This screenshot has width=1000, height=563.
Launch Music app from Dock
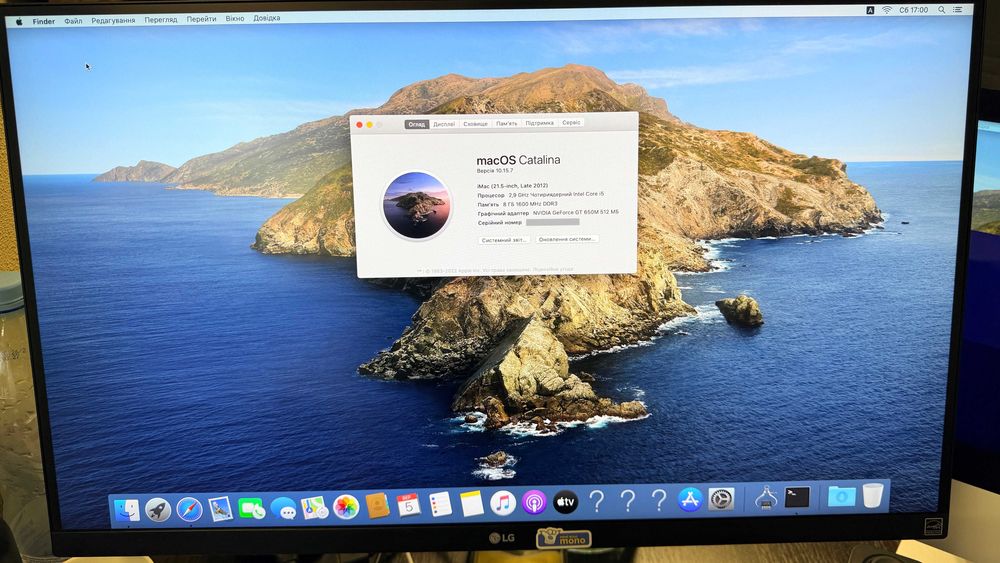pos(503,503)
